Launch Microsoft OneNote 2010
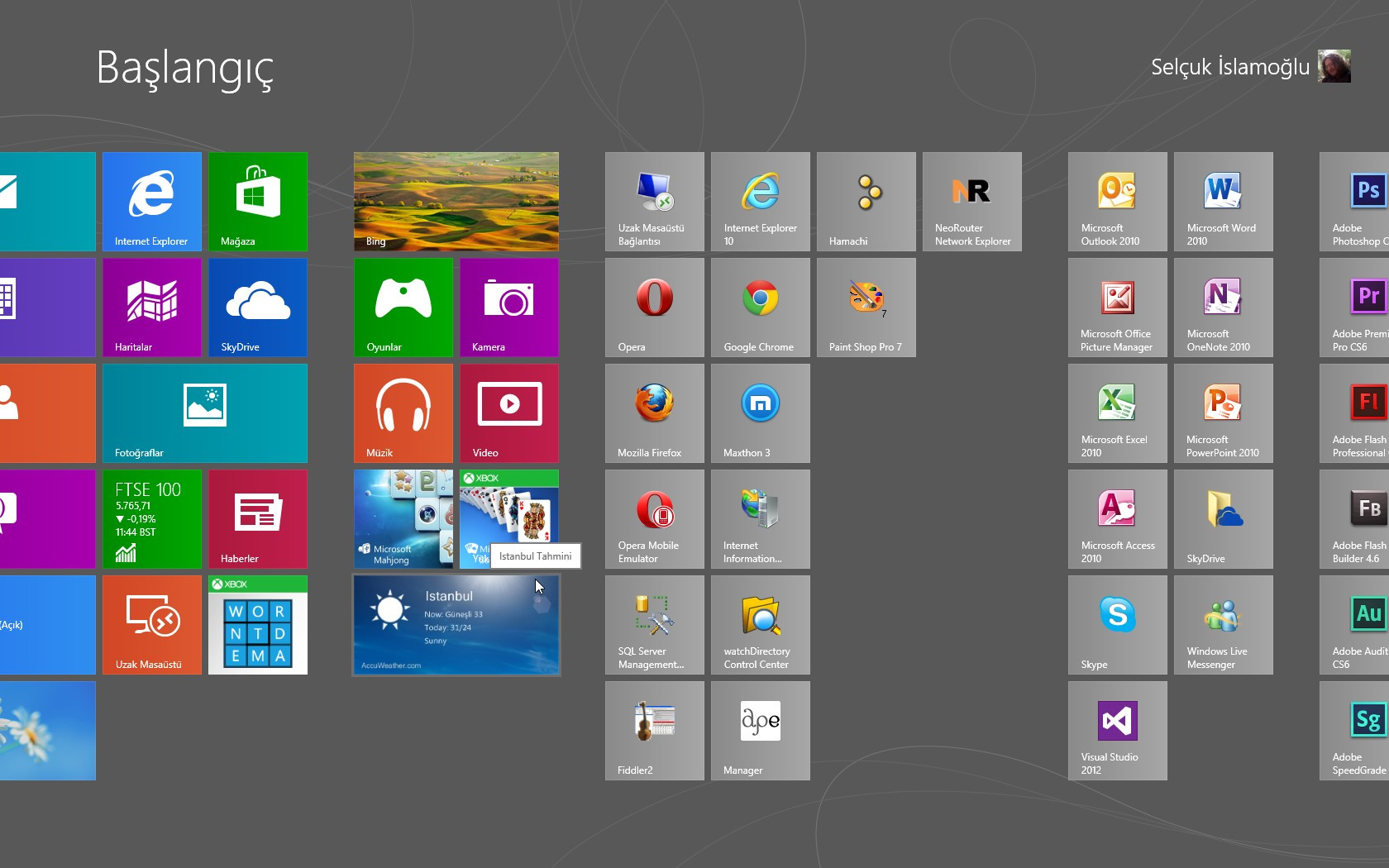Image resolution: width=1389 pixels, height=868 pixels. point(1224,308)
